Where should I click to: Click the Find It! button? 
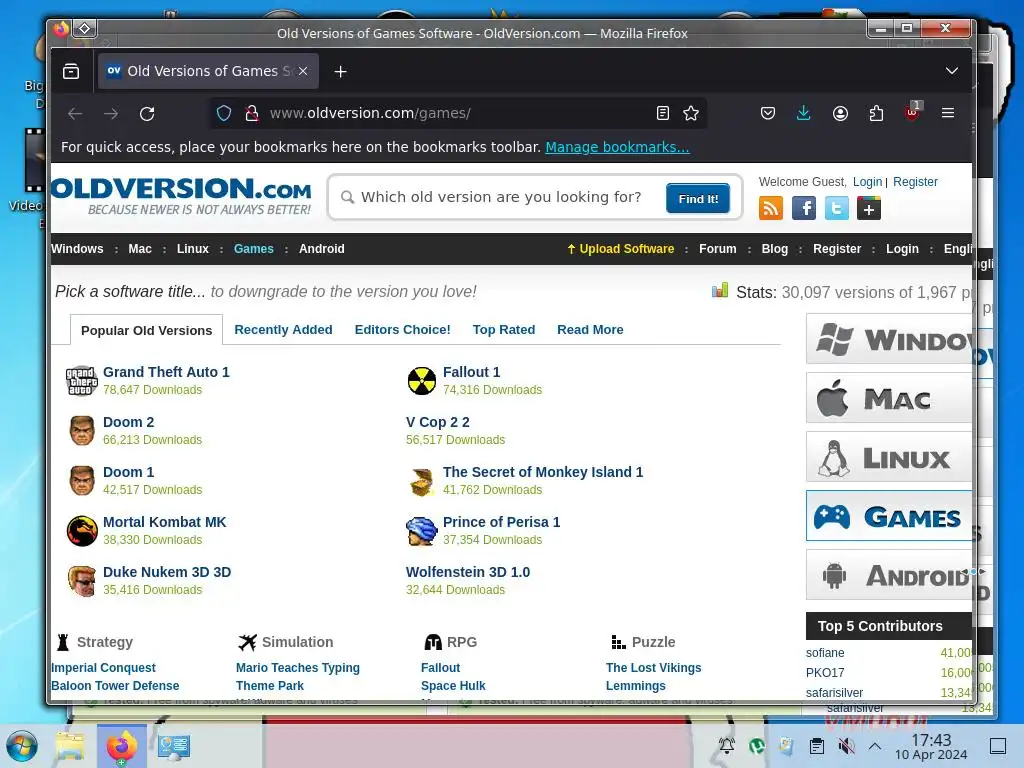coord(698,199)
